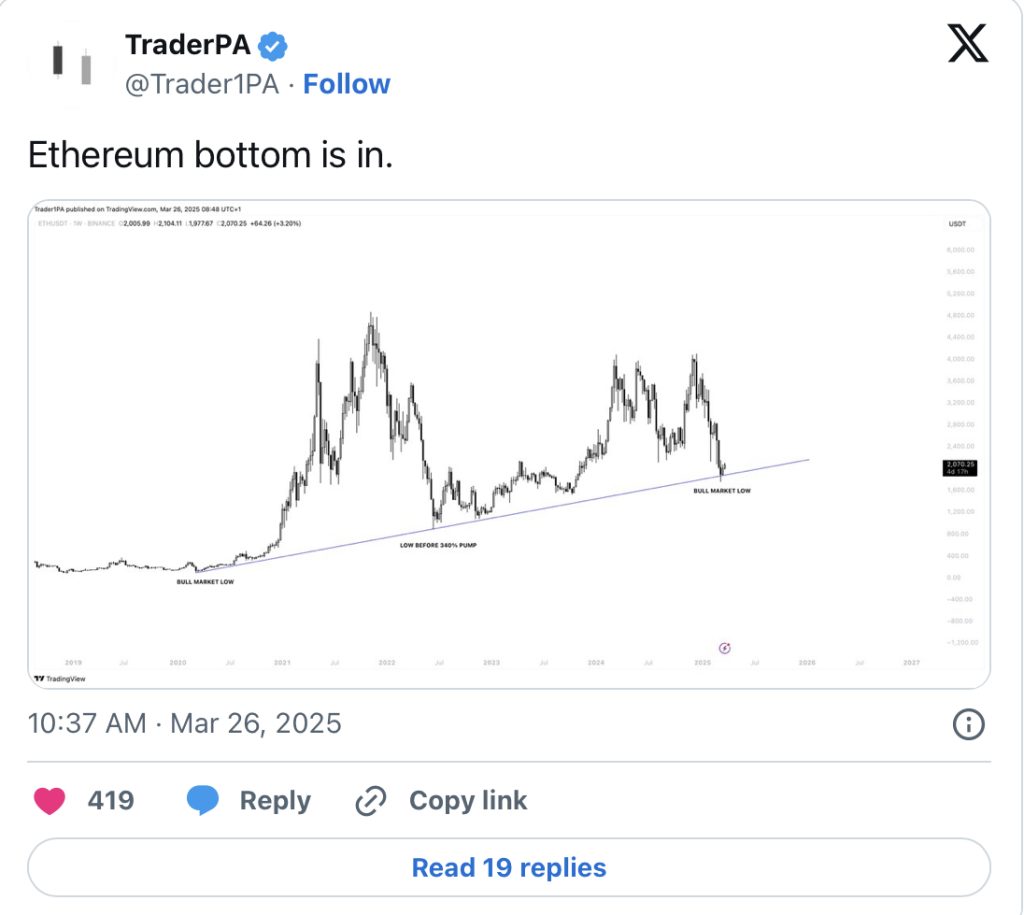Click the @Trader1PA handle
Image resolution: width=1024 pixels, height=915 pixels.
tap(202, 84)
